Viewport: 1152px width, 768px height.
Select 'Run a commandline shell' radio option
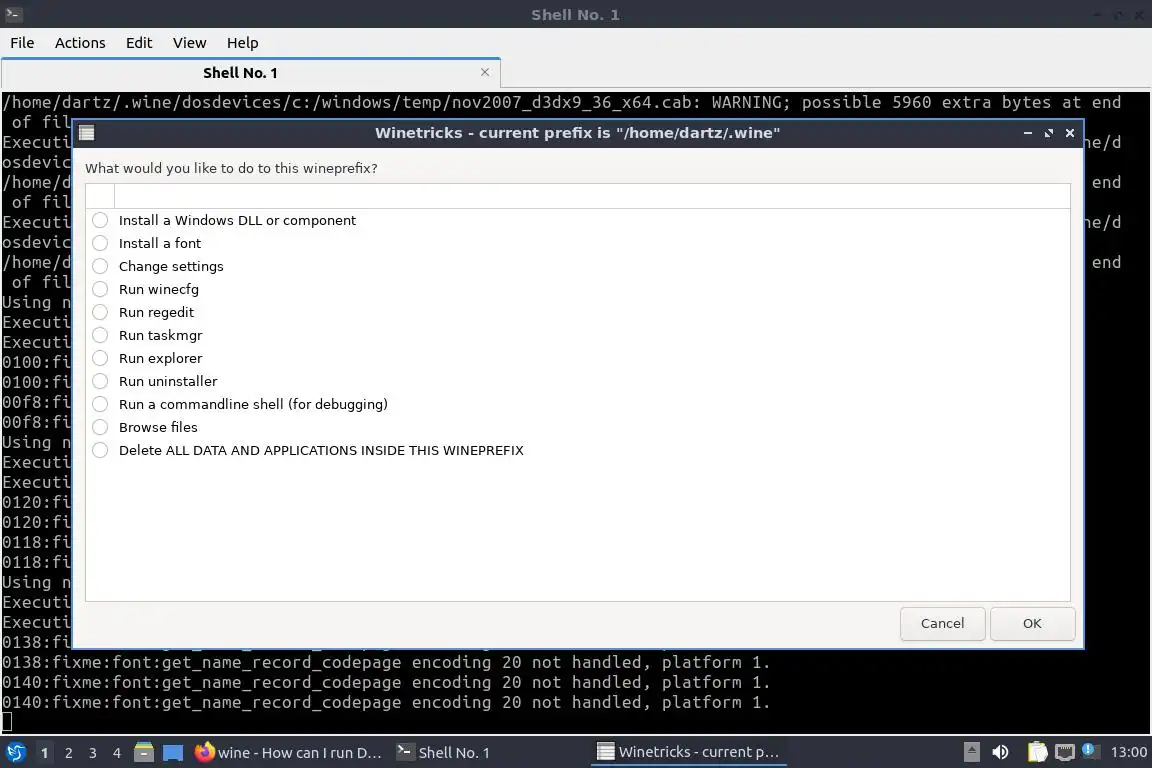(100, 404)
